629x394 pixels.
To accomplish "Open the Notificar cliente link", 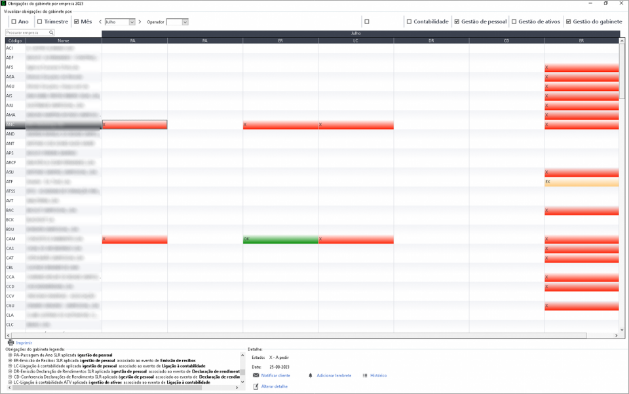I will (276, 376).
